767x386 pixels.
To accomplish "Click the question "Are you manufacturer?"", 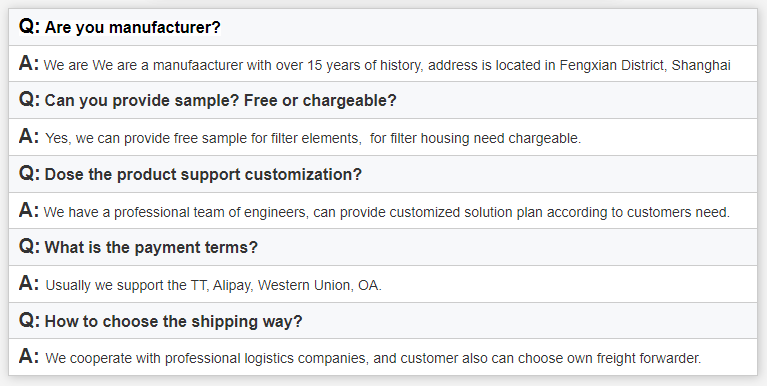I will pyautogui.click(x=133, y=27).
